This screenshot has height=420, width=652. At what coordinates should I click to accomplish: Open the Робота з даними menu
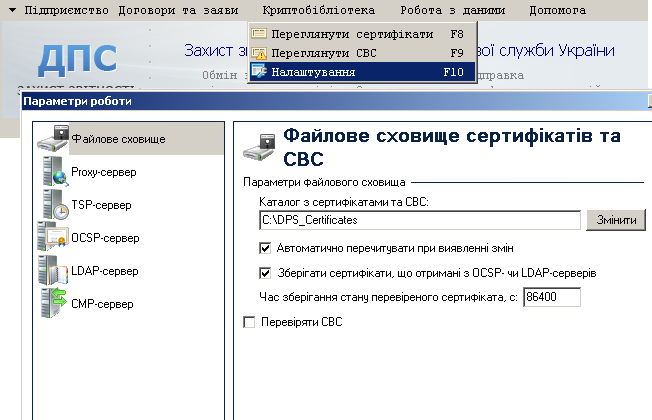point(452,10)
